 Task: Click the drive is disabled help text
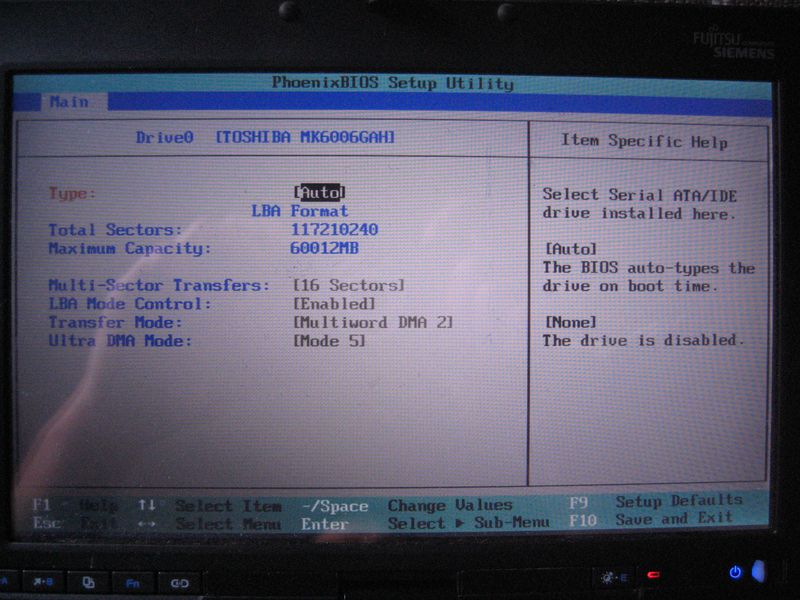643,340
